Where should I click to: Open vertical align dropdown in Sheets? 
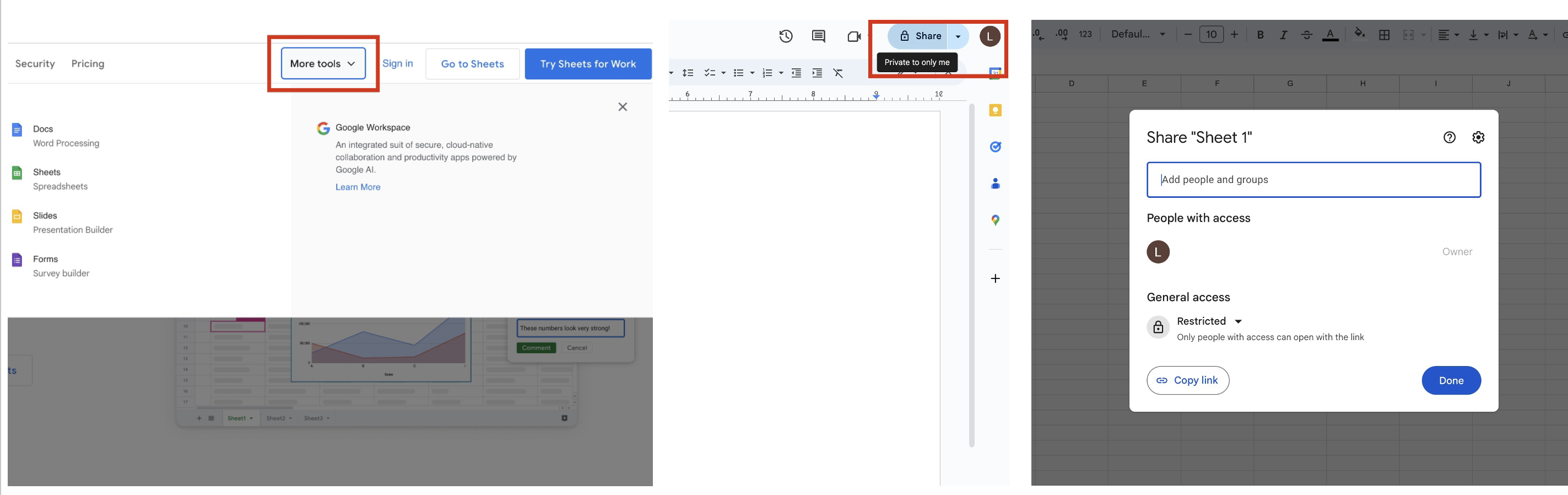1479,35
